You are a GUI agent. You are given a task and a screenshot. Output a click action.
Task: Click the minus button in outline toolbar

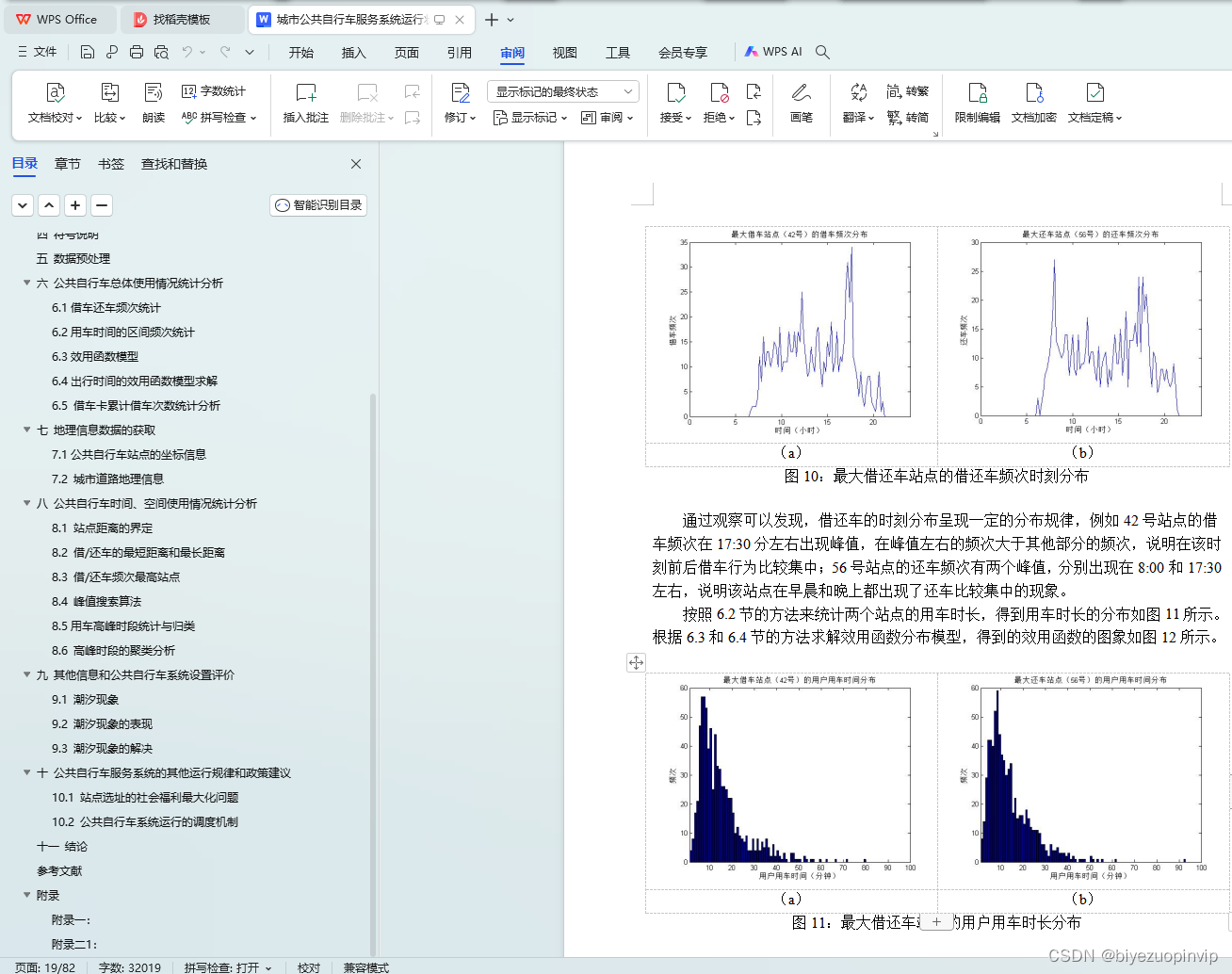(x=102, y=204)
